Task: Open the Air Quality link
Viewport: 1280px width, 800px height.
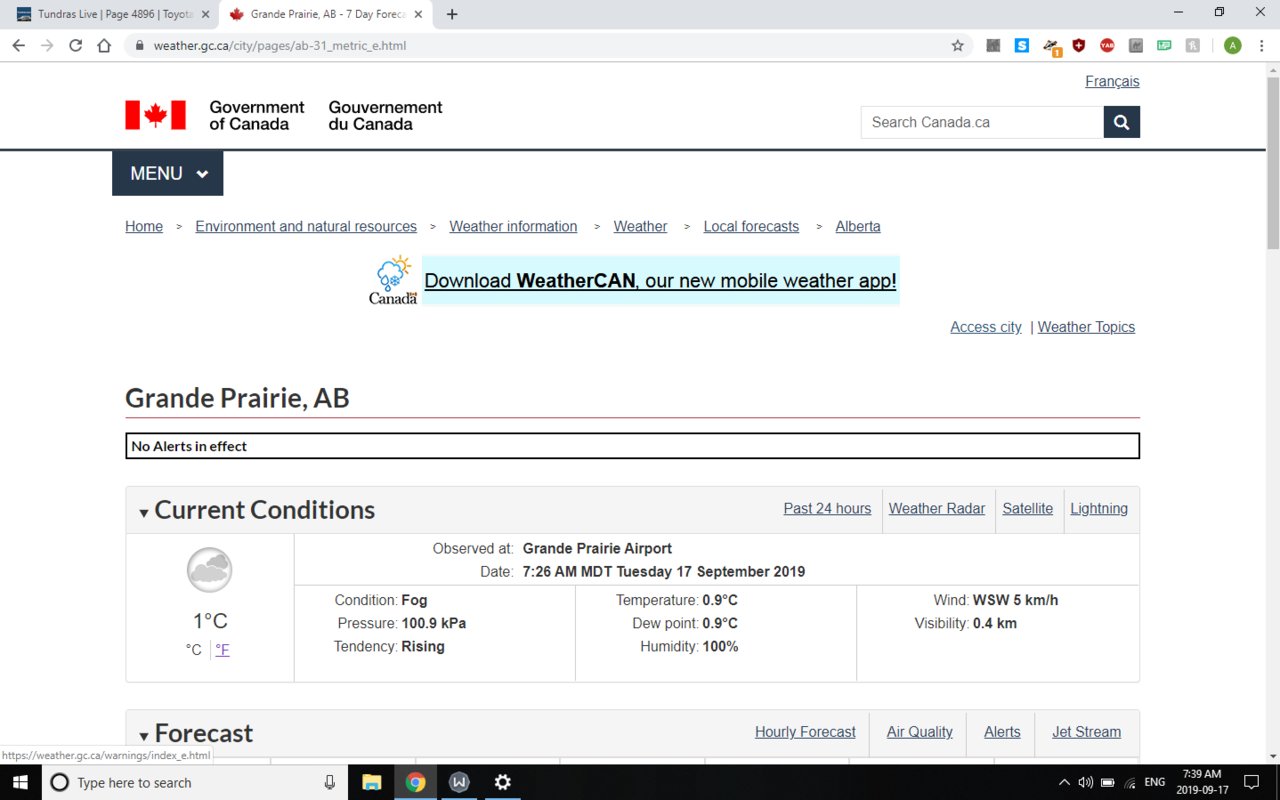Action: coord(919,732)
